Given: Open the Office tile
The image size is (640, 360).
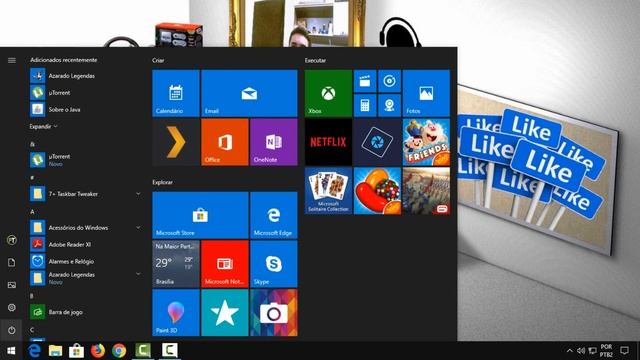Looking at the screenshot, I should 225,142.
